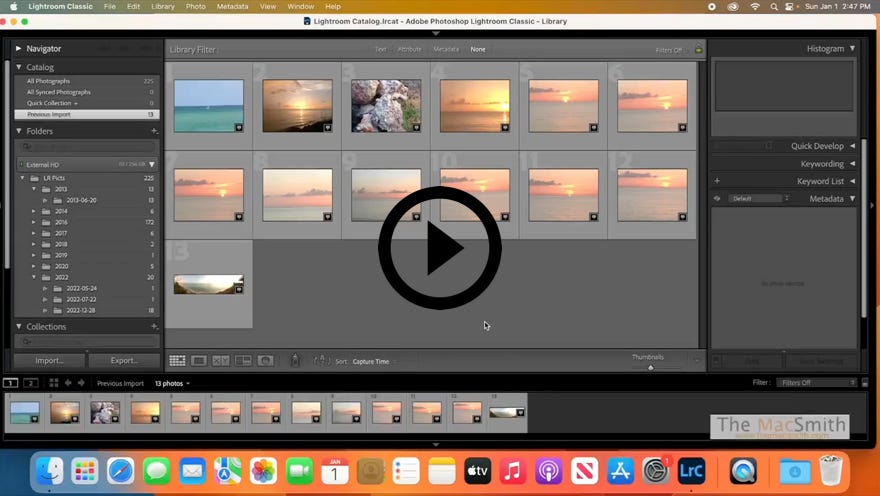Collapse the Collections panel

pos(19,326)
